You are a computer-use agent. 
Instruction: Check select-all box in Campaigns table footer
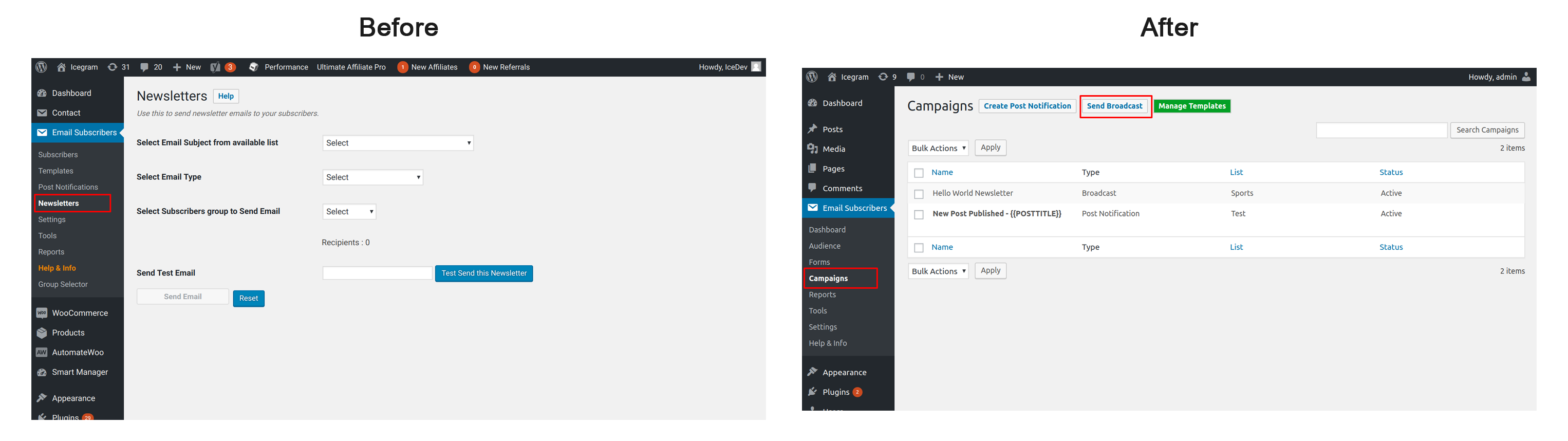(x=919, y=248)
